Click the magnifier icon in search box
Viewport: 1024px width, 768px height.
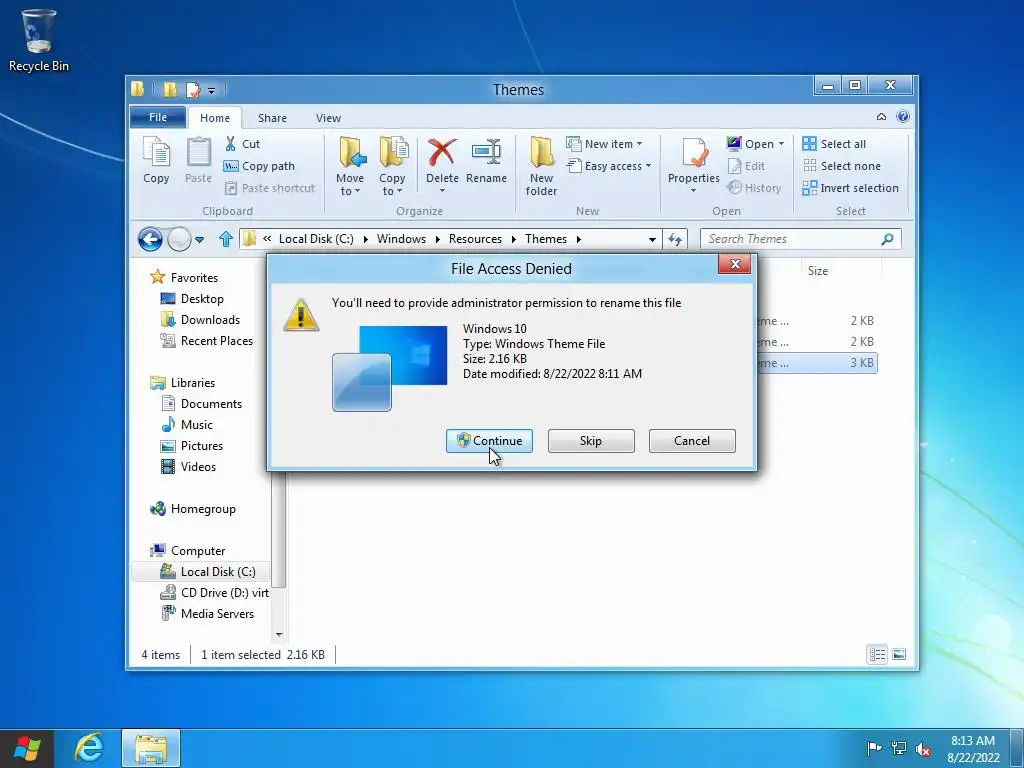tap(887, 239)
